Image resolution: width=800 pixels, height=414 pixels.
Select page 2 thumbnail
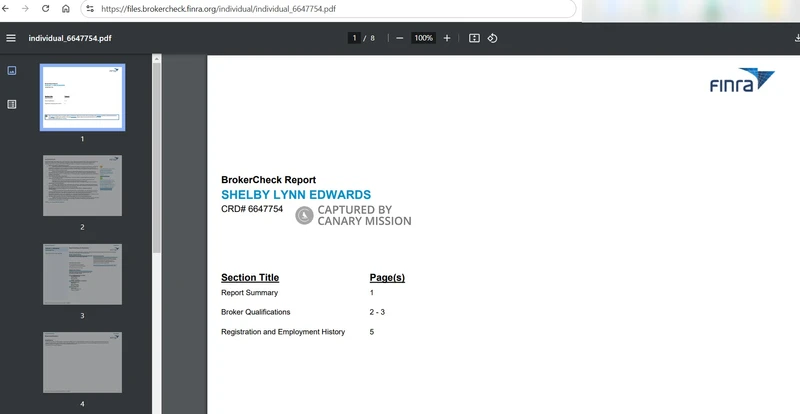point(82,185)
